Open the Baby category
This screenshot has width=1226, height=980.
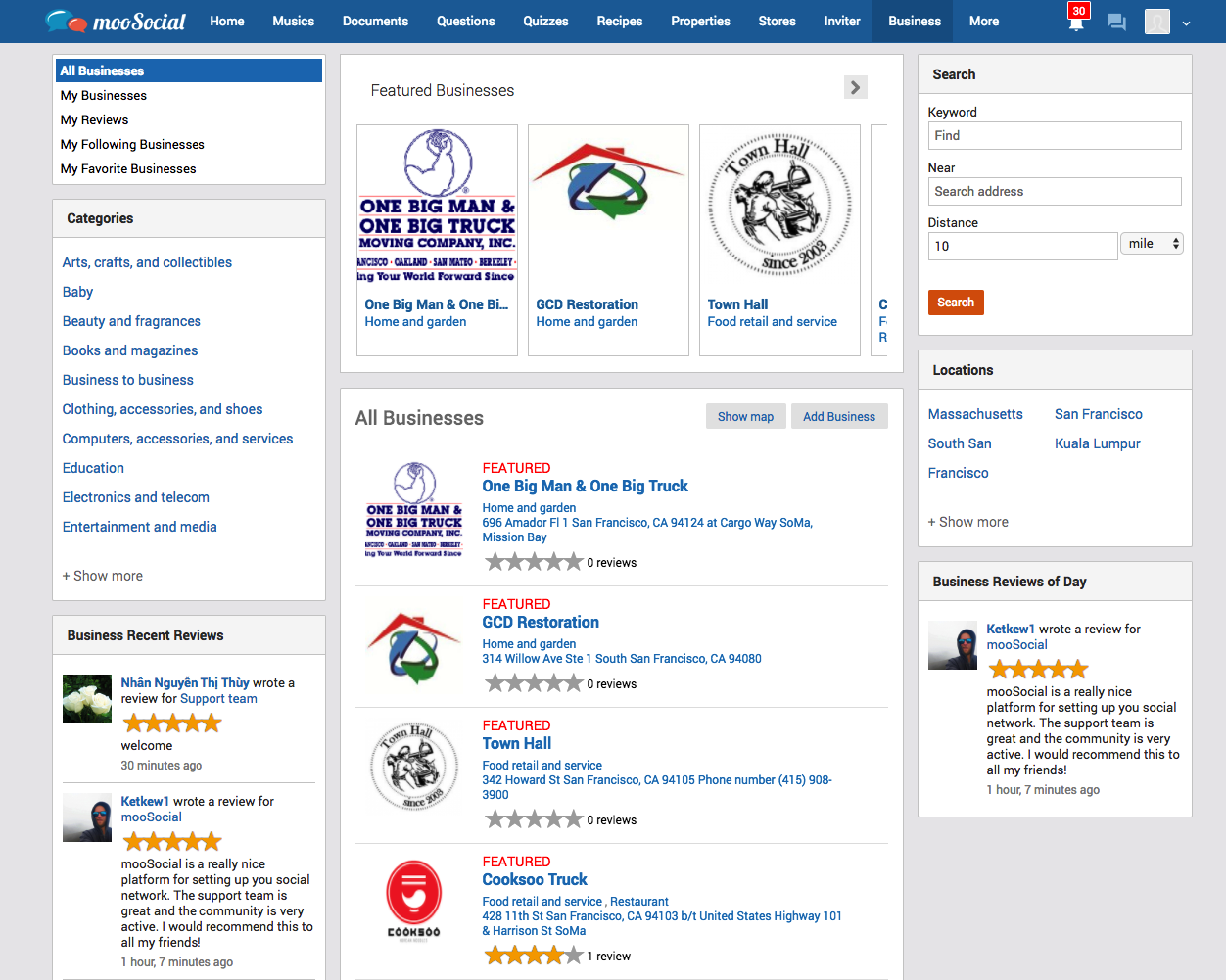point(77,292)
